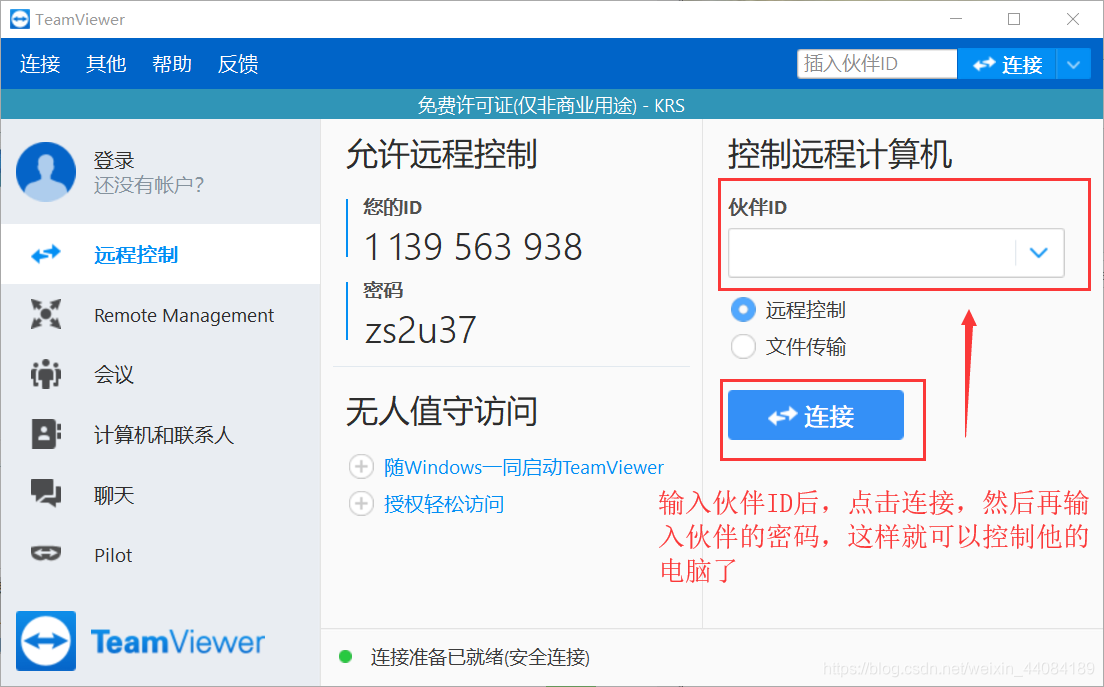Close the TeamViewer window
The width and height of the screenshot is (1104, 687).
(1073, 19)
